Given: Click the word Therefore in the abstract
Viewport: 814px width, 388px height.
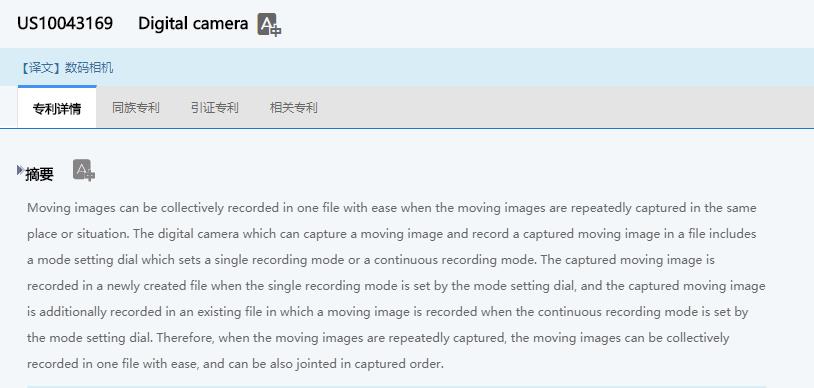Looking at the screenshot, I should [x=187, y=338].
